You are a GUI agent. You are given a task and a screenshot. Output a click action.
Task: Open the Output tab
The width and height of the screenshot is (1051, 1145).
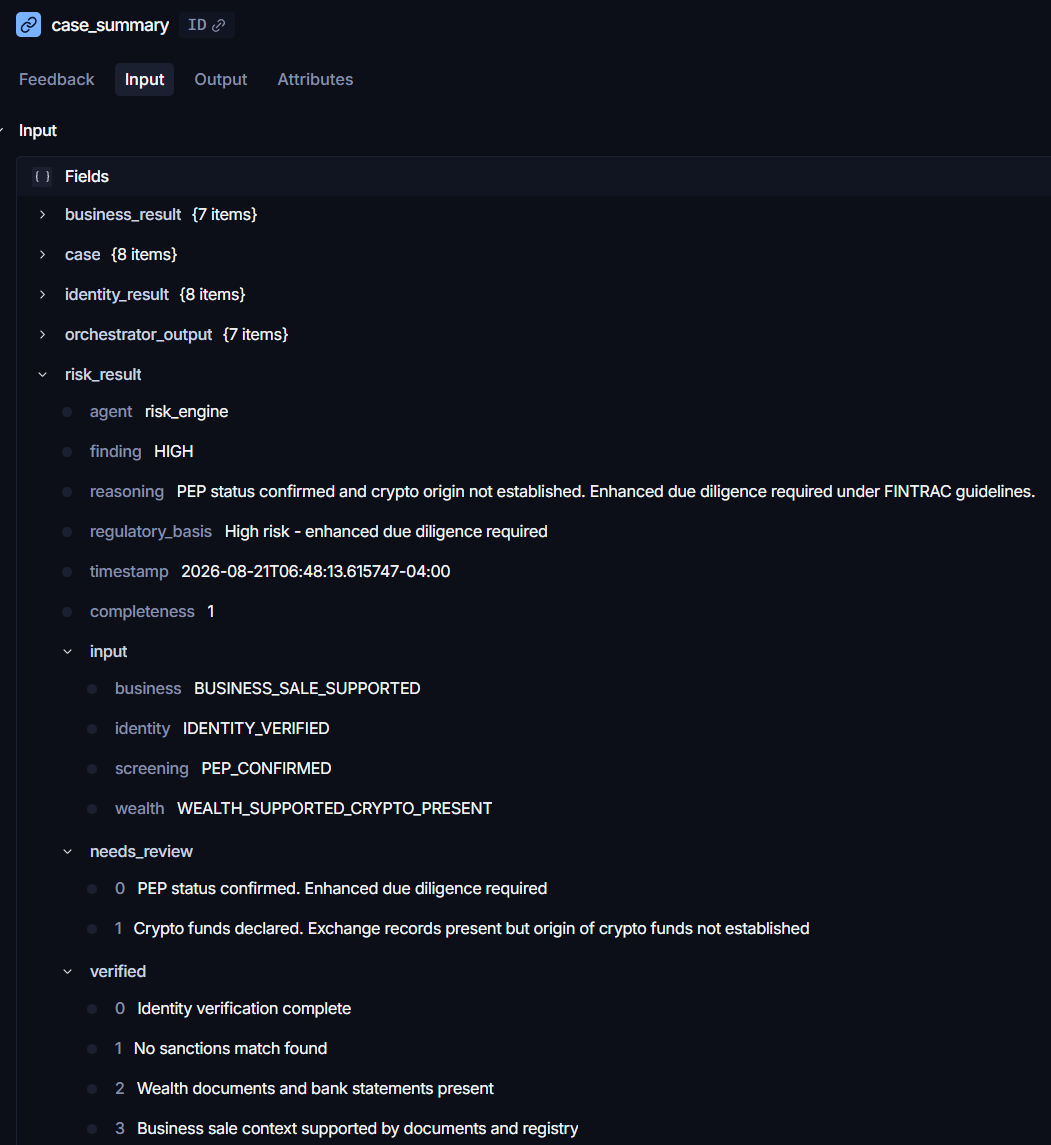221,80
